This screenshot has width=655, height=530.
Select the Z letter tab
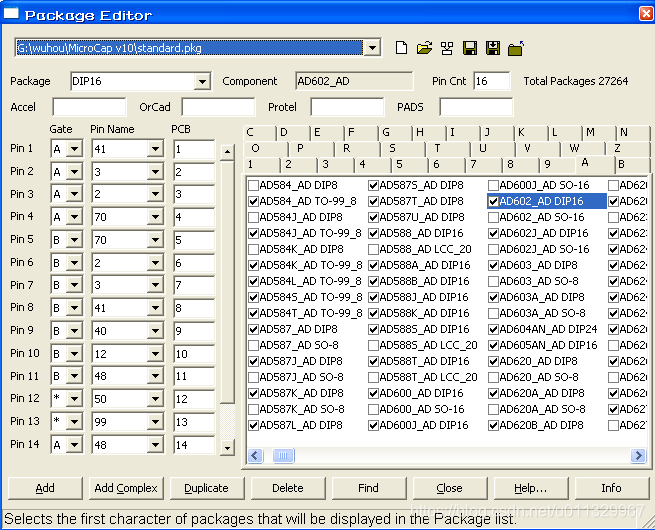[x=627, y=149]
